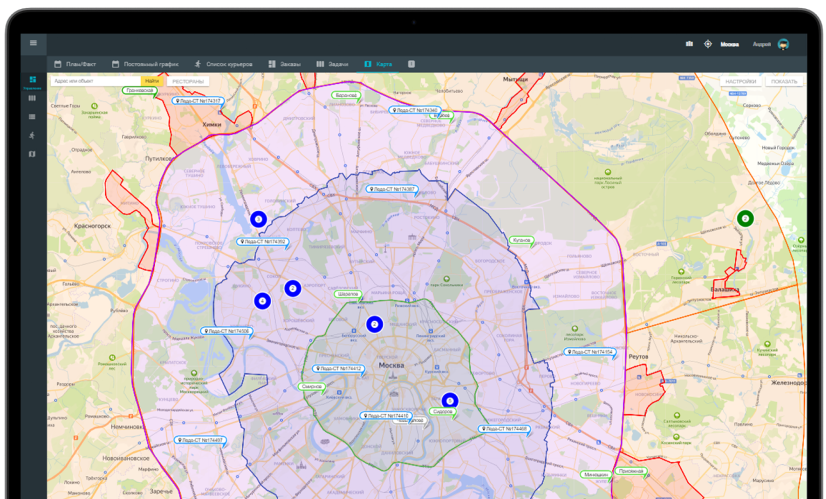Click the map layers icon in top bar
This screenshot has height=499, width=826.
coord(689,44)
